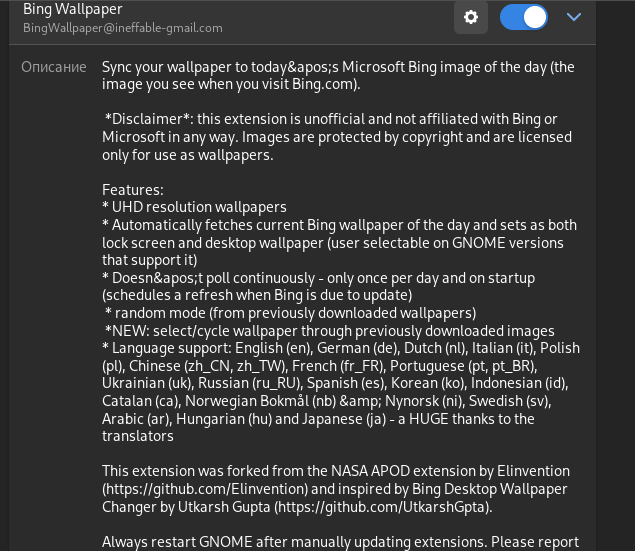
Task: Click the Features: heading text
Action: click(133, 190)
